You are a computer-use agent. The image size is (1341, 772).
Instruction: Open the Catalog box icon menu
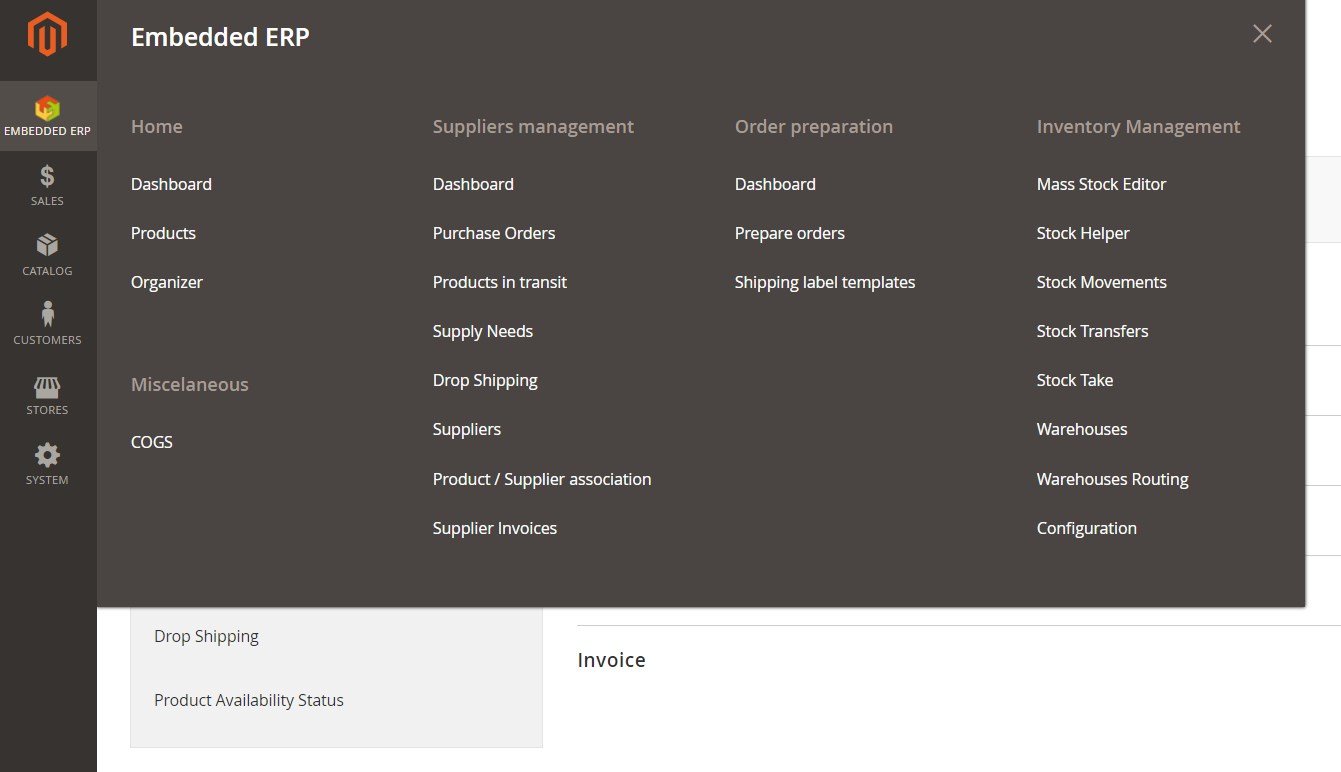point(48,256)
